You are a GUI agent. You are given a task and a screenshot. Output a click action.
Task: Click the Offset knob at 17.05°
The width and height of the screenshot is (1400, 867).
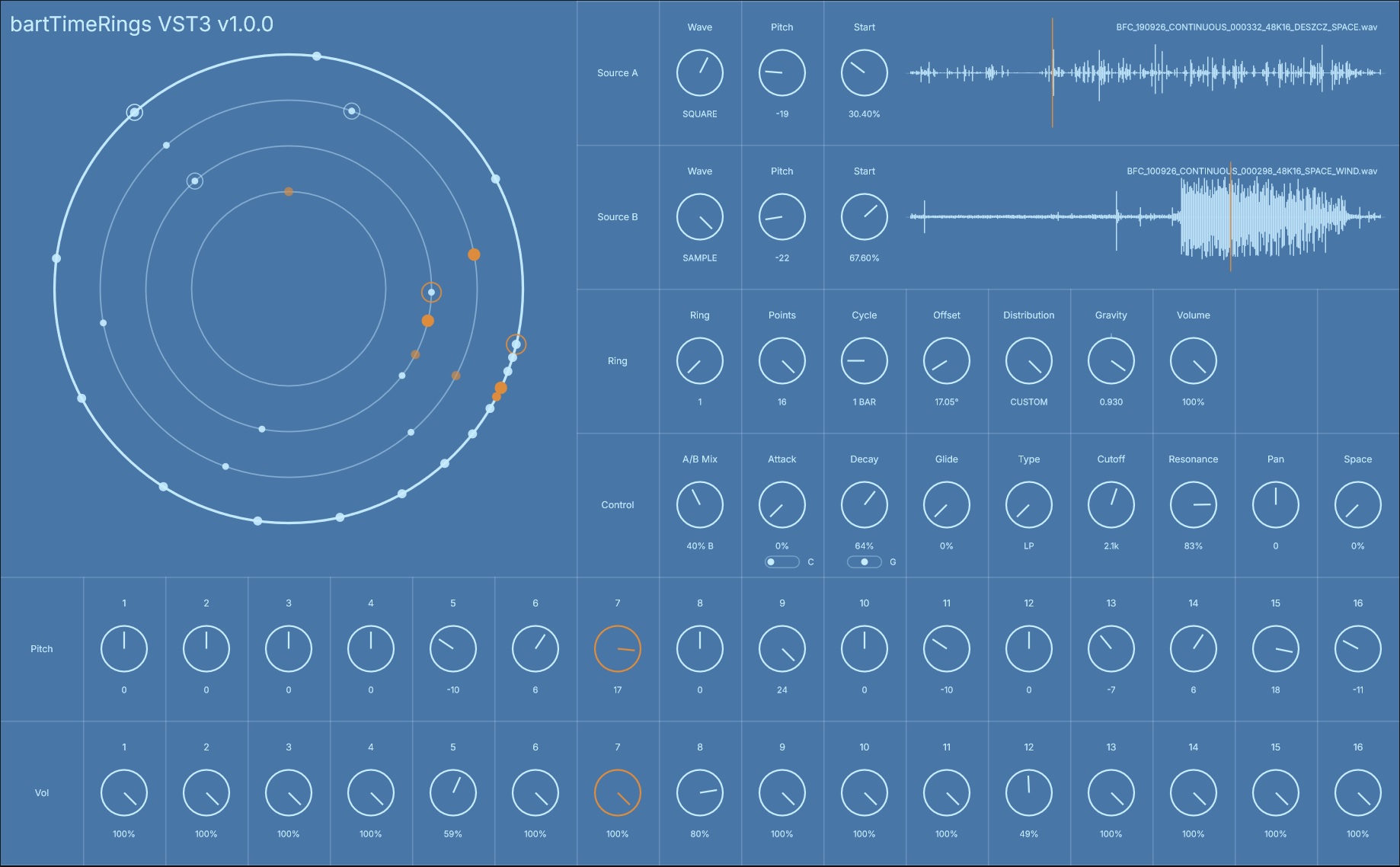pos(946,361)
